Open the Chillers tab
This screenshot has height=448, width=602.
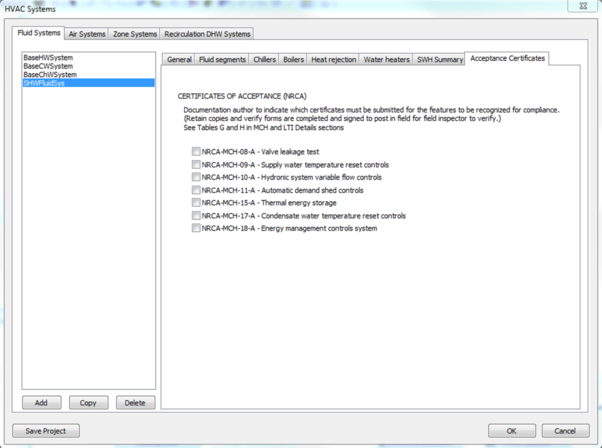pyautogui.click(x=264, y=60)
